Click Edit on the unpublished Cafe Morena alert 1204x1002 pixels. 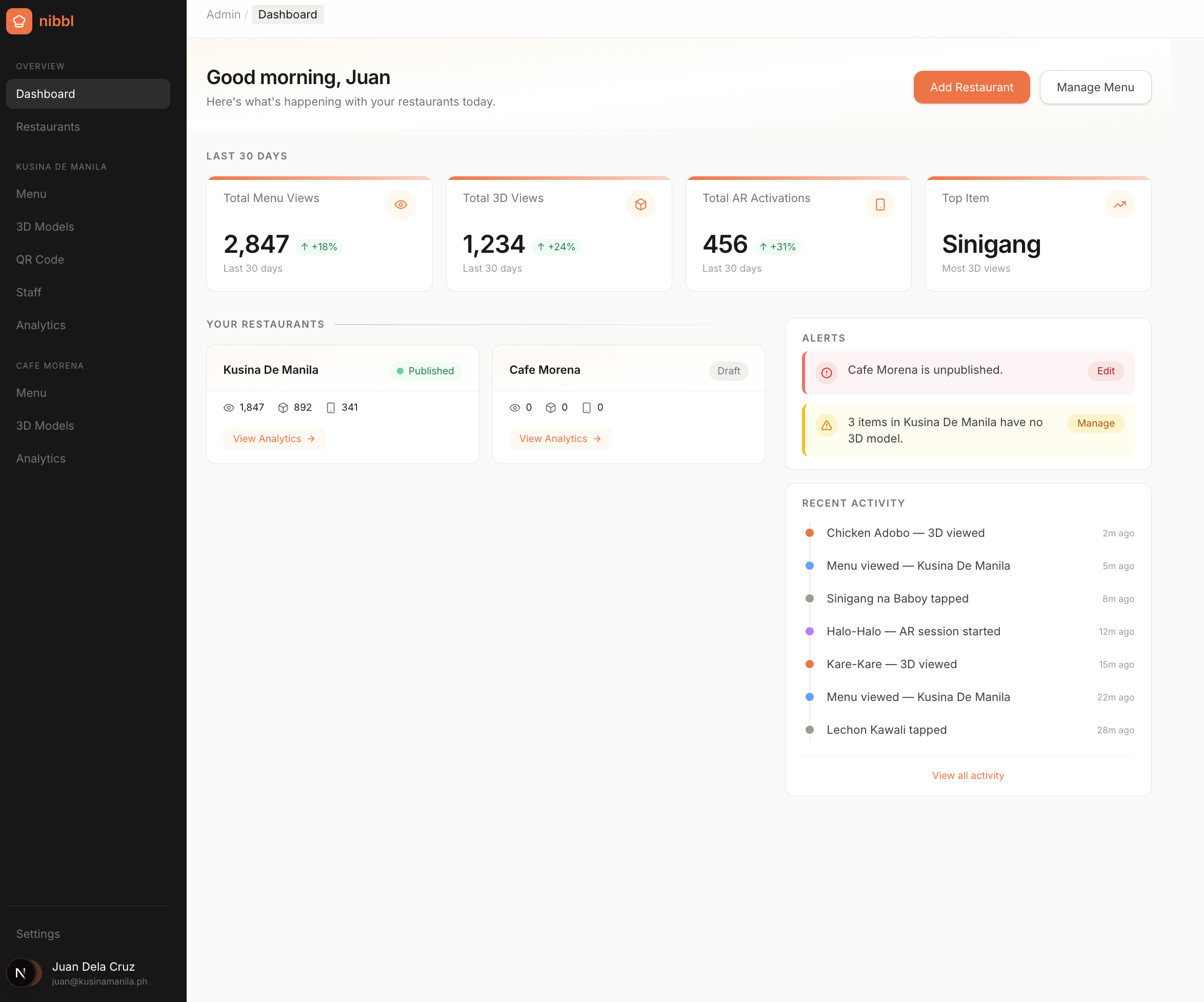[1105, 371]
